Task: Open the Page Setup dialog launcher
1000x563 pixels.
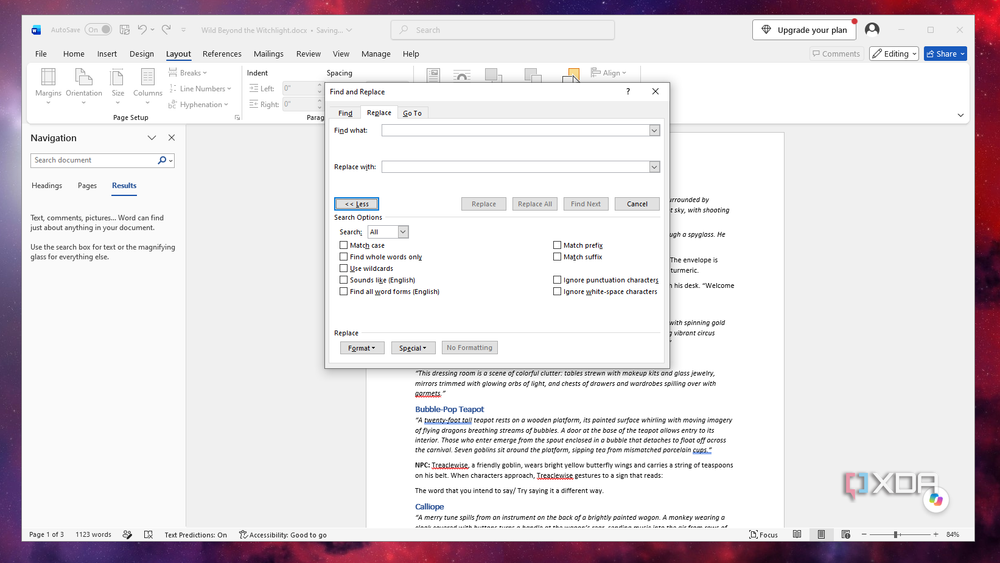Action: tap(237, 117)
